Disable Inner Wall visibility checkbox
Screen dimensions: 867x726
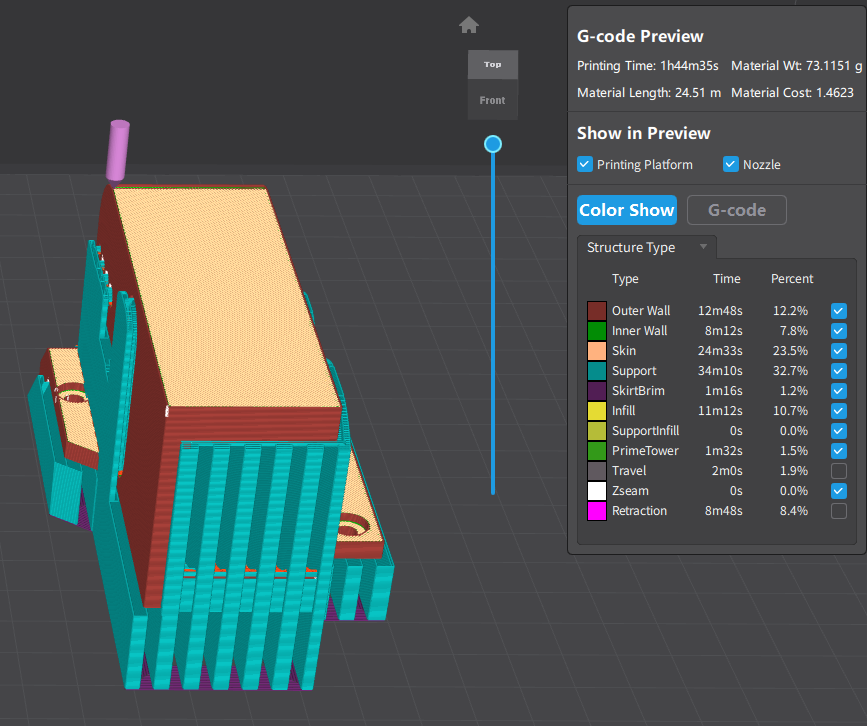tap(838, 331)
